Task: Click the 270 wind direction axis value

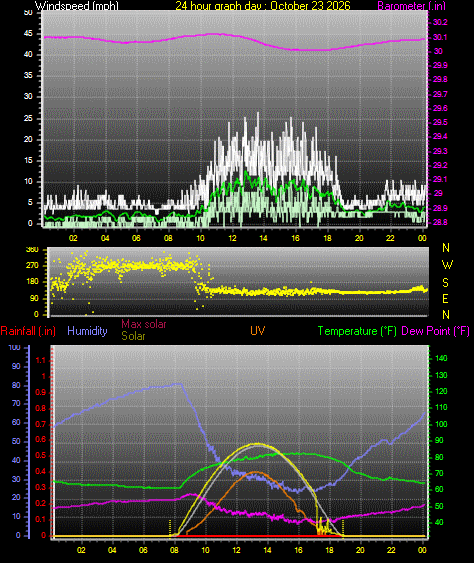Action: point(32,266)
